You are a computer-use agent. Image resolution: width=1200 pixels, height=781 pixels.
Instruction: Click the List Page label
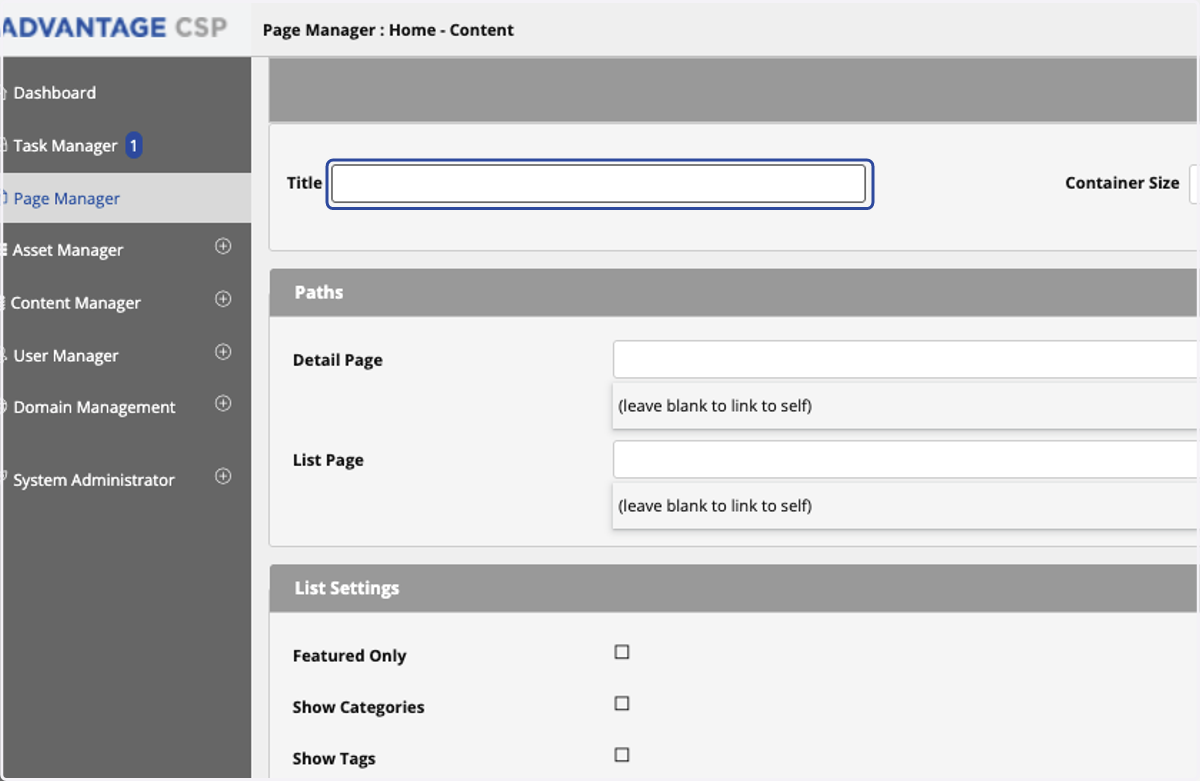click(328, 460)
